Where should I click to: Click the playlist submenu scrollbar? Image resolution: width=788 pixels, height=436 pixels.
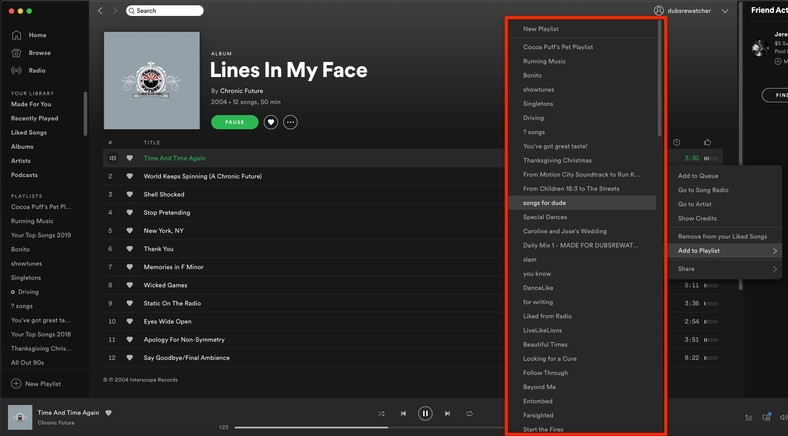pyautogui.click(x=659, y=78)
